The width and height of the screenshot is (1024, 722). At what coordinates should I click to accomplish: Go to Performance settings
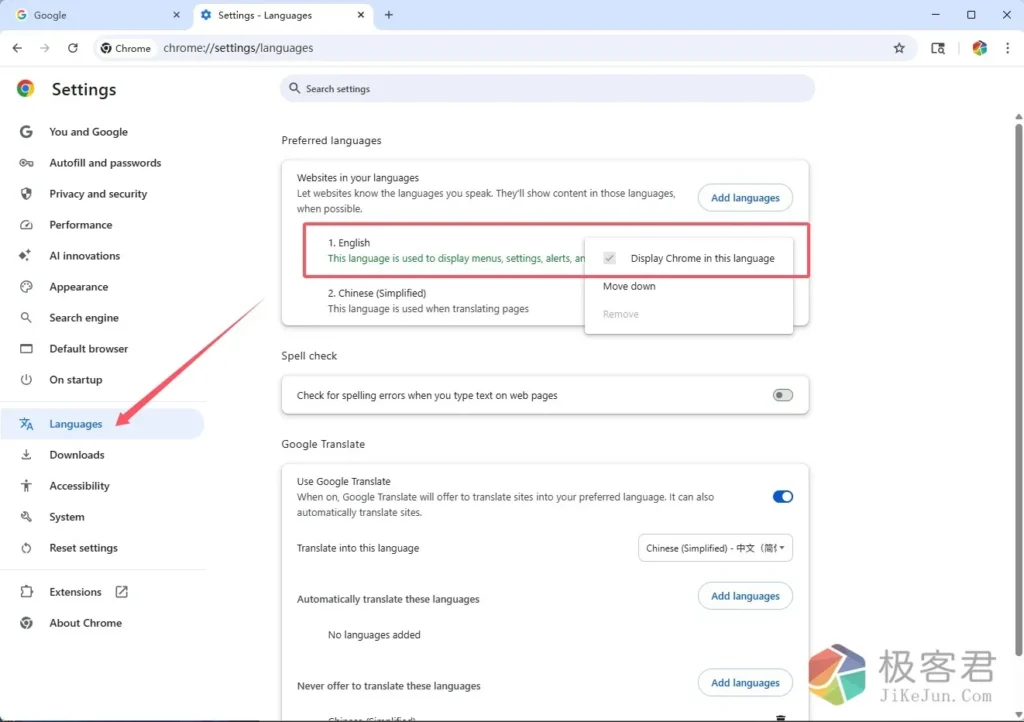pos(80,225)
